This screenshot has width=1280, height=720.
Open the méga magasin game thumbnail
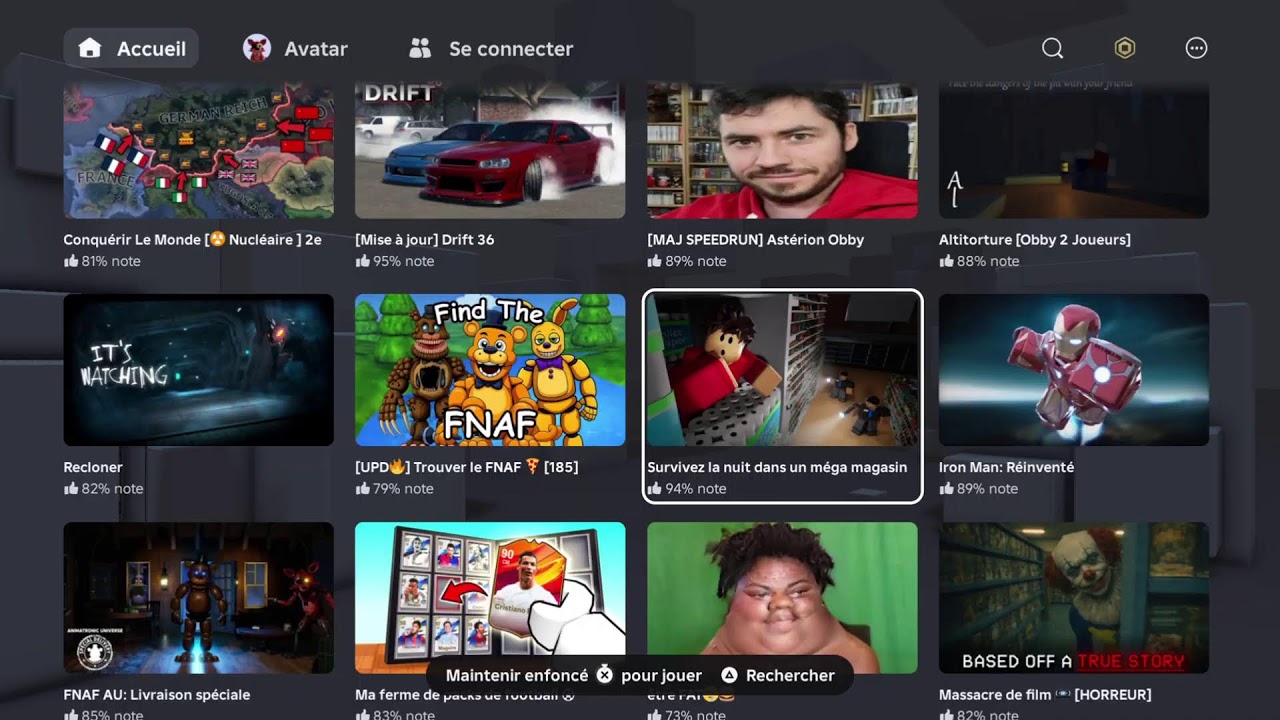coord(782,370)
